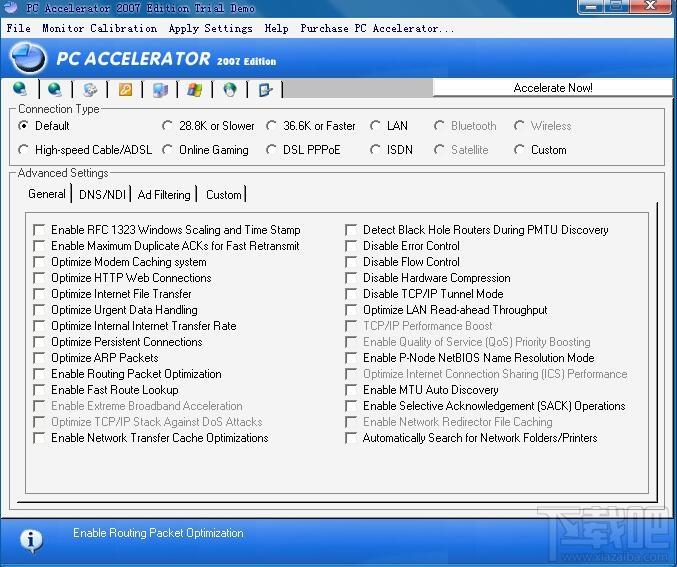Open the orange key security tab icon
The image size is (677, 567).
tap(125, 89)
